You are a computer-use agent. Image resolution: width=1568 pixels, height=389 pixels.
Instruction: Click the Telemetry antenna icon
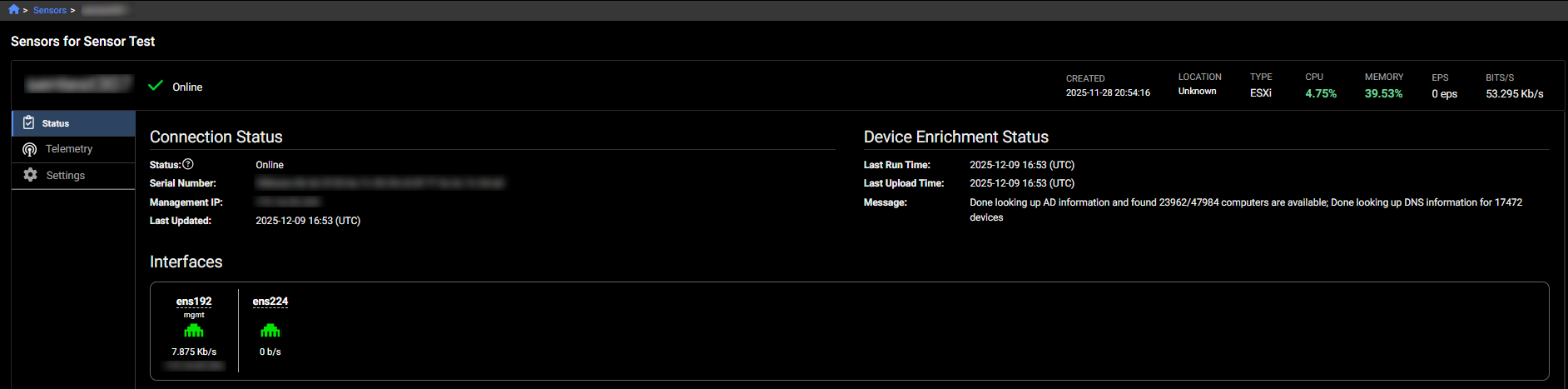(x=30, y=149)
